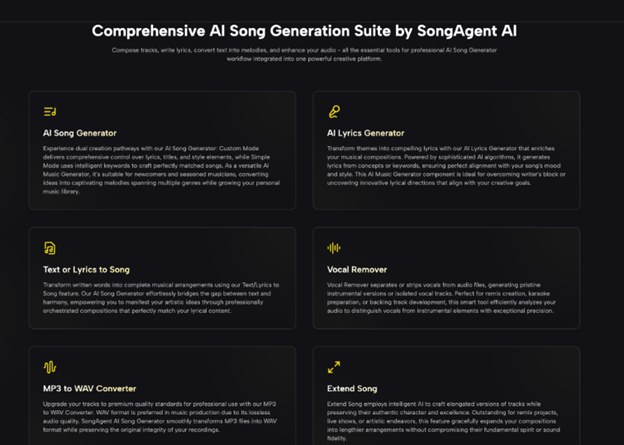Click the Text or Lyrics to Song description
The image size is (624, 445).
tap(161, 298)
